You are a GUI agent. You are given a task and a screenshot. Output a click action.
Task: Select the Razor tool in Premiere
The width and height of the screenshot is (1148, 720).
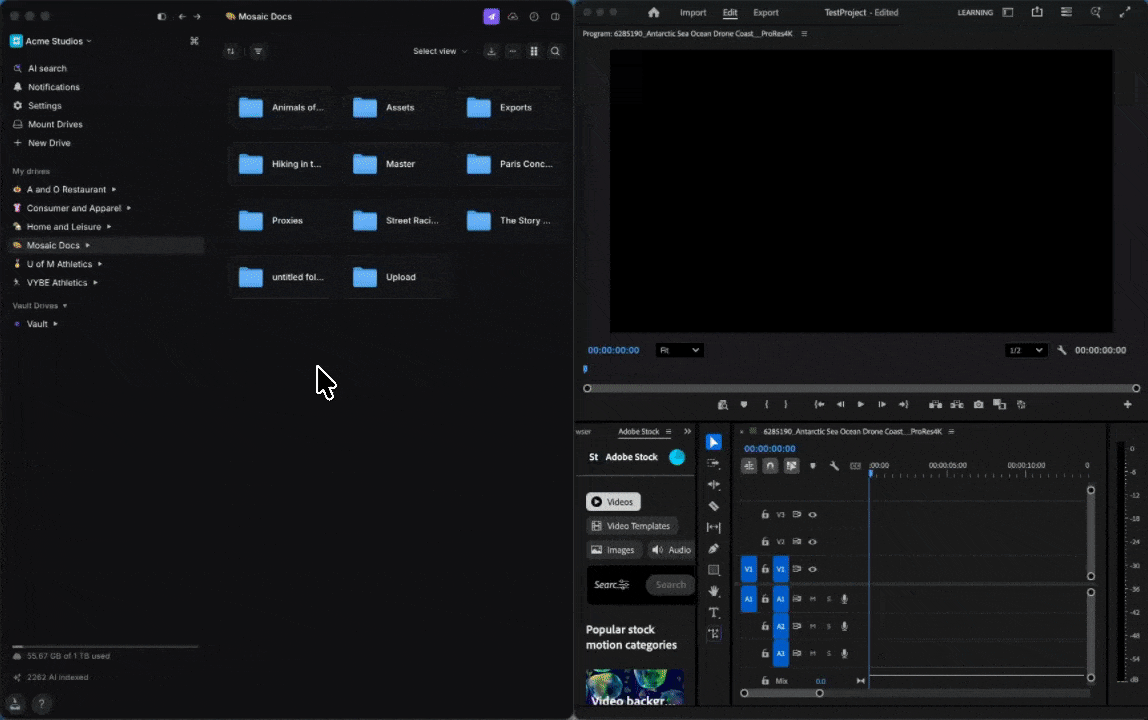click(x=713, y=506)
